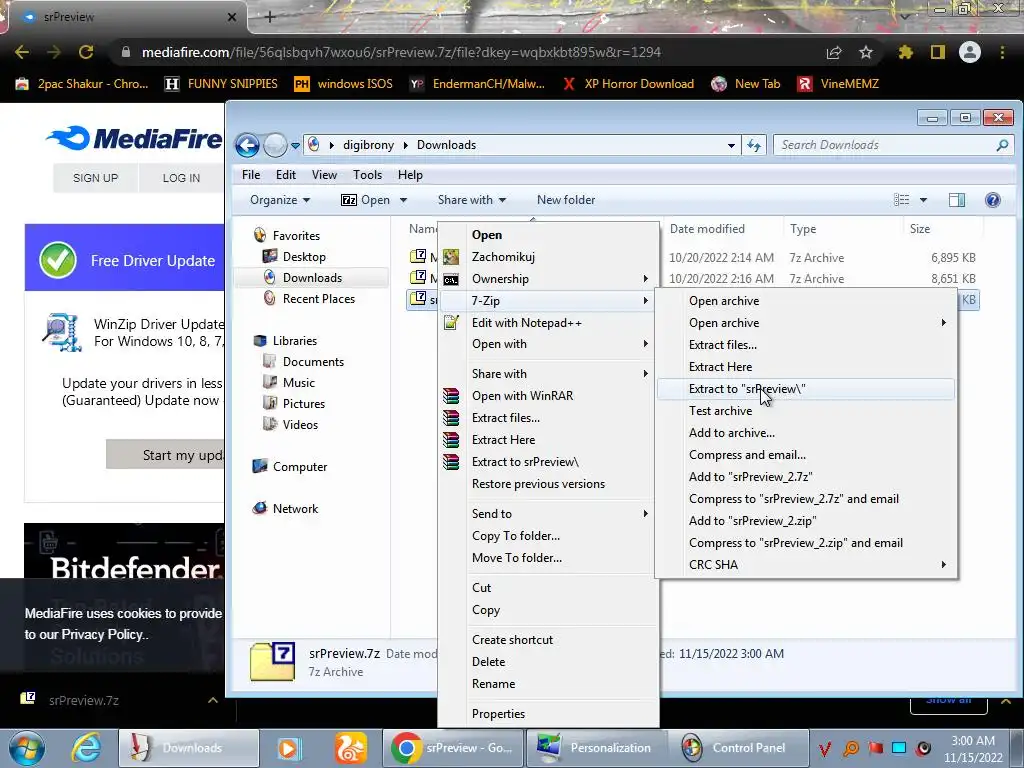This screenshot has width=1024, height=768.
Task: Expand the download shelf chevron for srPreview.7z
Action: pyautogui.click(x=212, y=700)
